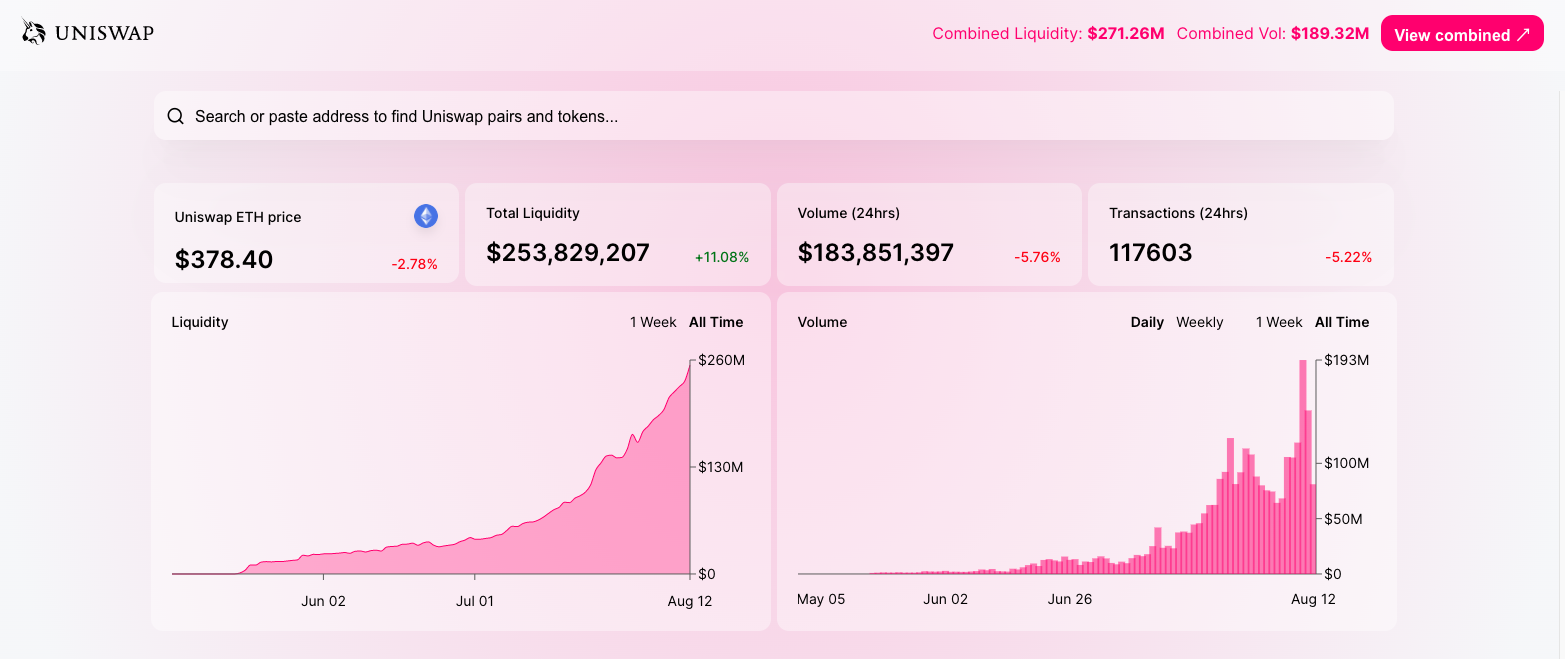Click the Volume (24hrs) card label
Screen dimensions: 1565x659
click(849, 213)
